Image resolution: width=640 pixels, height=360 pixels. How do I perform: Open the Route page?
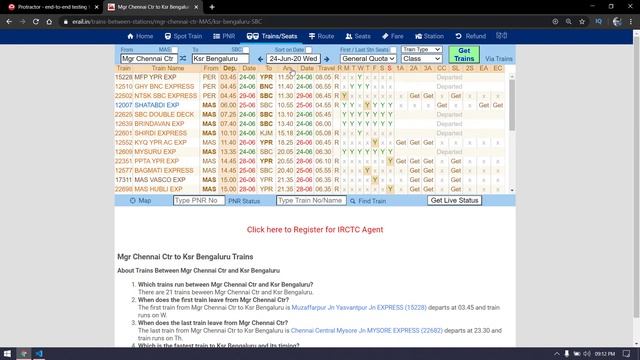(321, 36)
